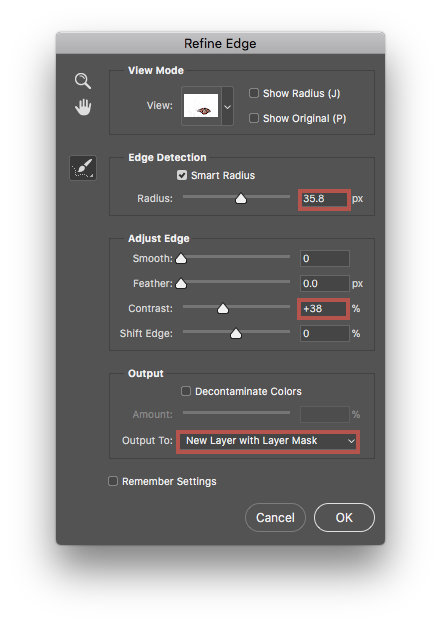Confirm with the OK button
This screenshot has width=441, height=625.
[344, 517]
